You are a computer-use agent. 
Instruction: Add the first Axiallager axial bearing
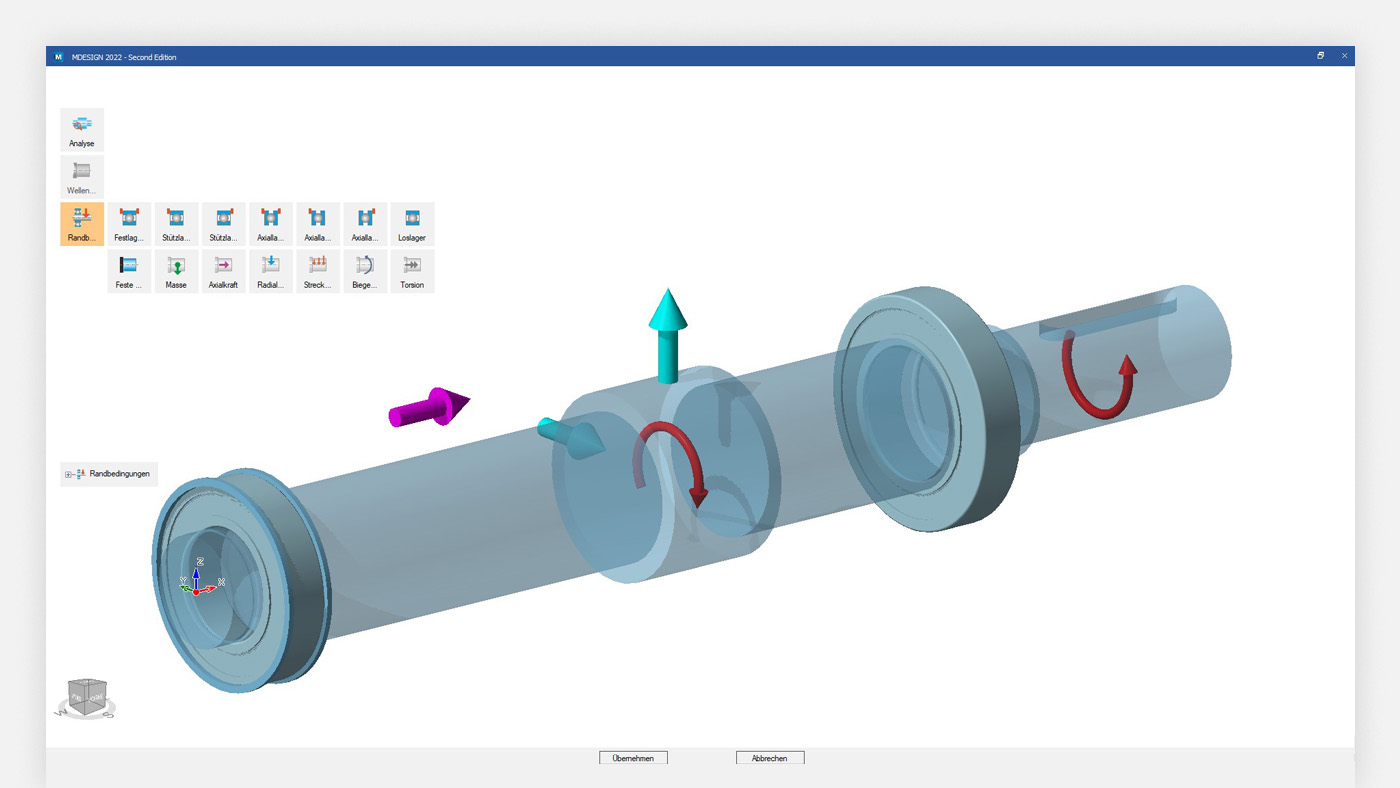[x=271, y=223]
